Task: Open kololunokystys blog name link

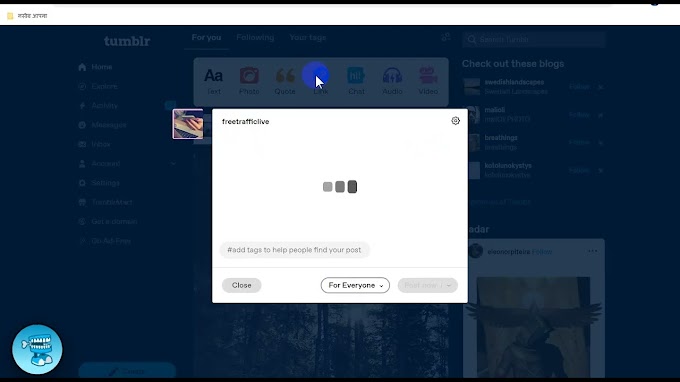Action: click(x=508, y=166)
